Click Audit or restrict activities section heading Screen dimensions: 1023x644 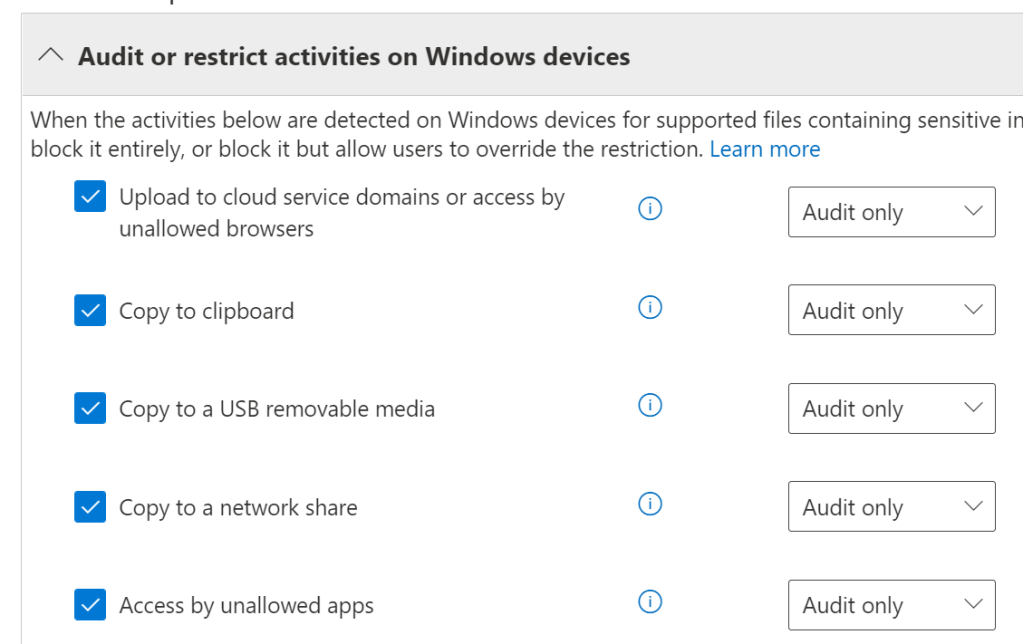pos(354,56)
